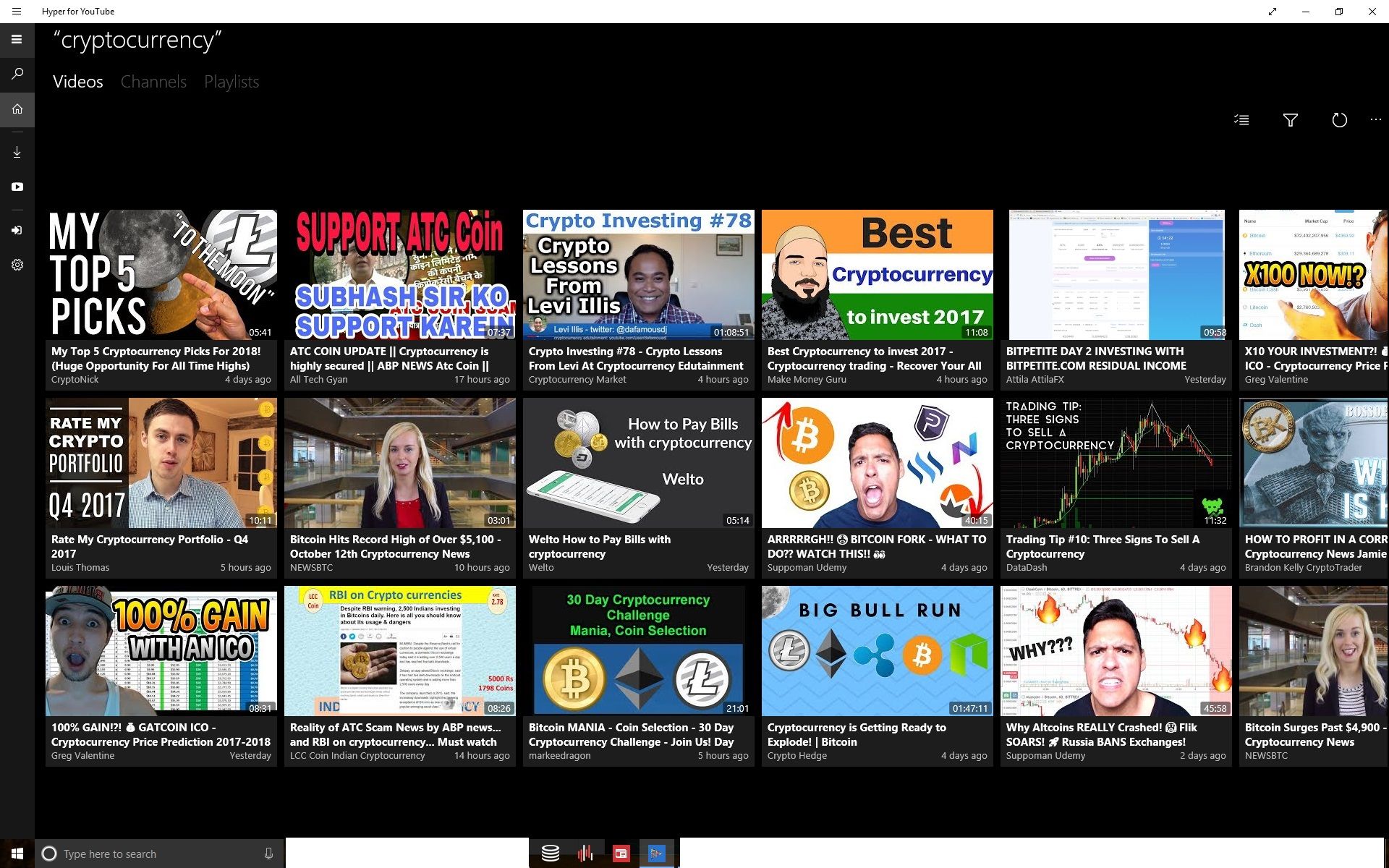Open 100% Gain With An ICO thumbnail
The image size is (1389, 868).
(x=161, y=651)
